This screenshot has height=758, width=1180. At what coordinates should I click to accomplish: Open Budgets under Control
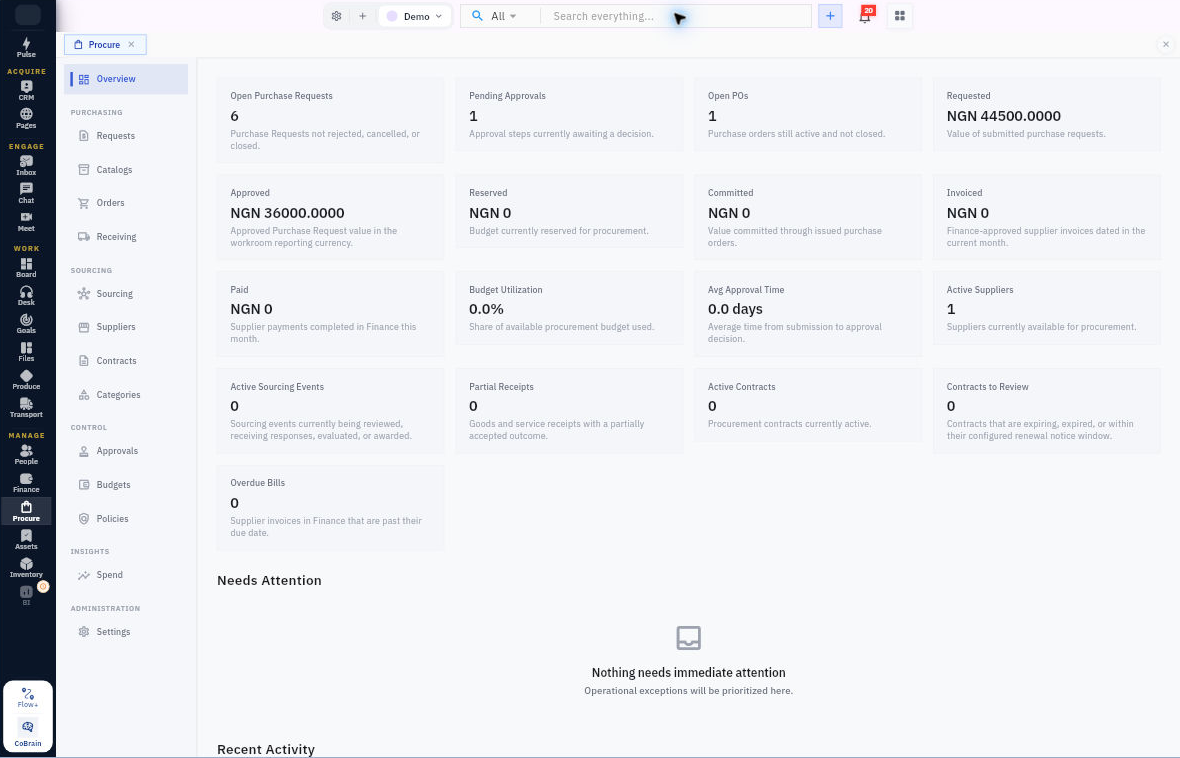click(126, 485)
